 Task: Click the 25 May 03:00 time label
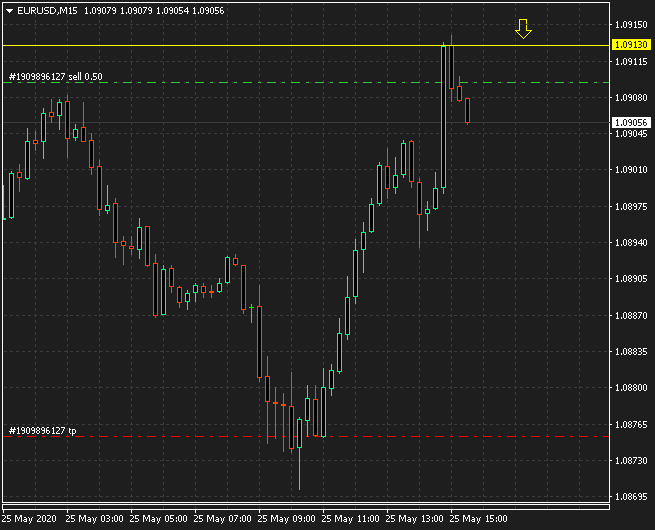coord(94,519)
